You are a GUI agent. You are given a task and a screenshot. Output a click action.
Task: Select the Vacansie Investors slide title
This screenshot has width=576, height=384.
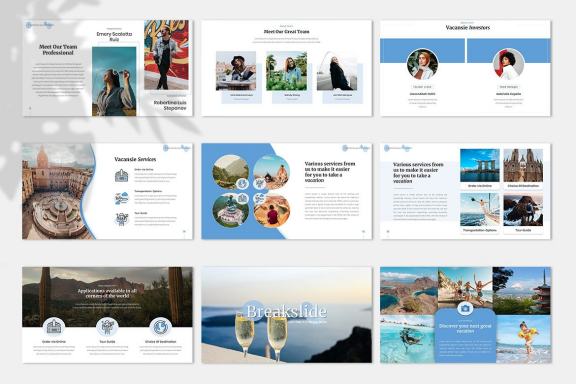[468, 28]
